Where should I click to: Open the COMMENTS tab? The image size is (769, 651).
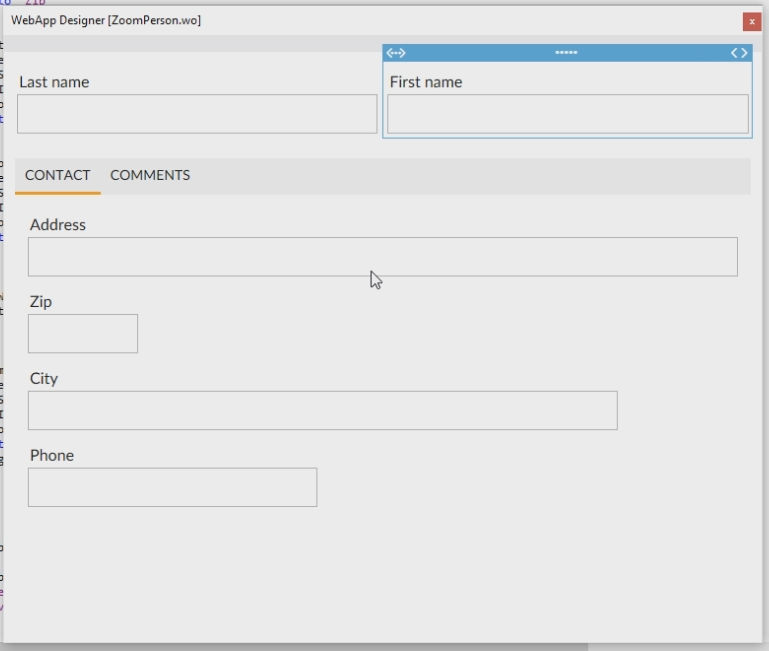tap(150, 175)
